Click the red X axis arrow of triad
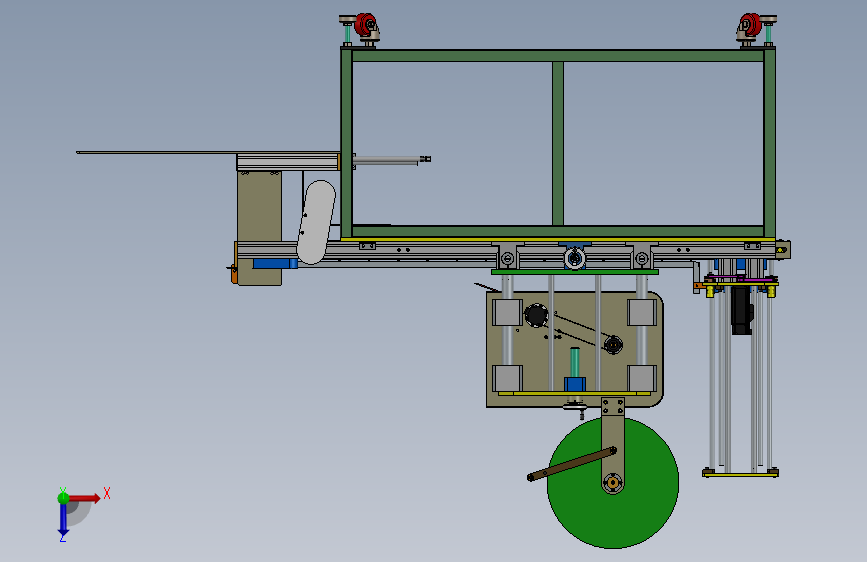 click(86, 498)
